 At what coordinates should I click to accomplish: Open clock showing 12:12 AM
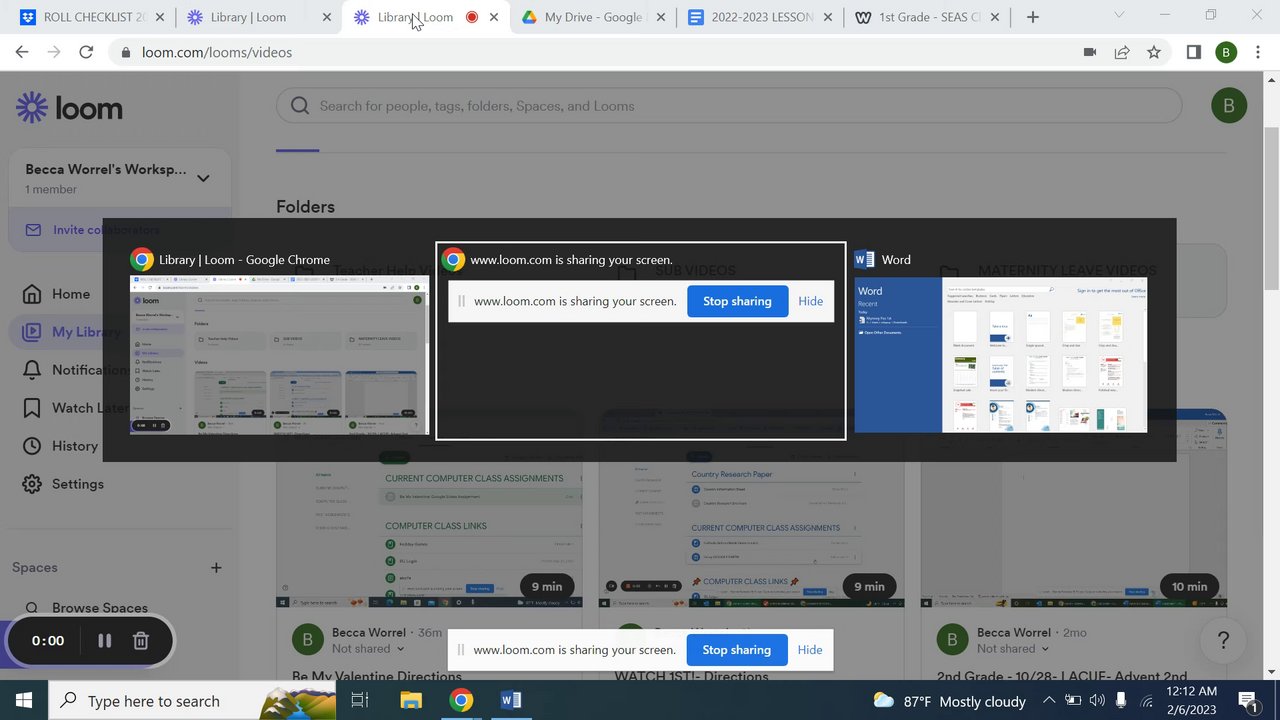pos(1192,700)
